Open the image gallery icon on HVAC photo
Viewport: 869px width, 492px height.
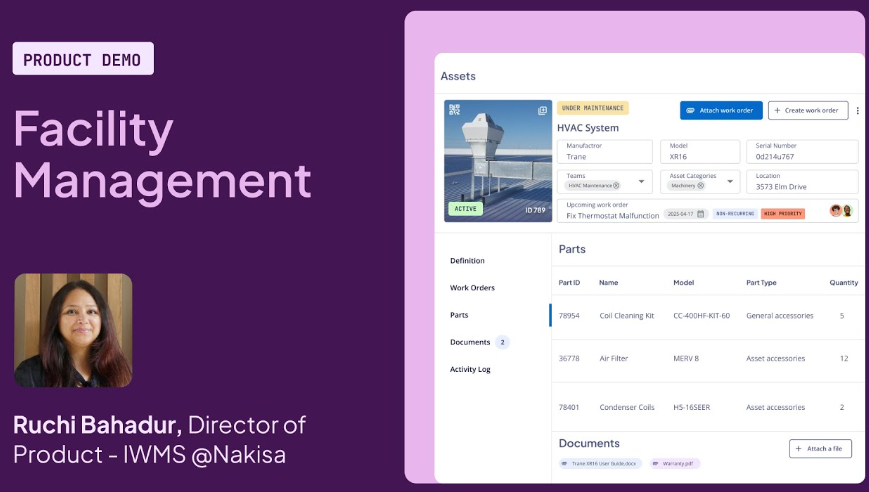[x=543, y=110]
